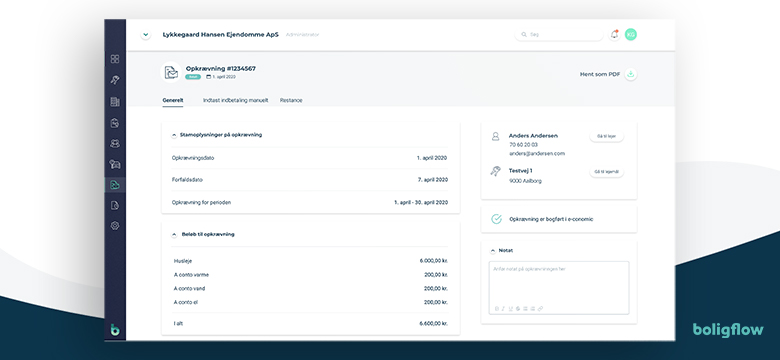780x360 pixels.
Task: Toggle italic formatting in note editor
Action: point(503,309)
